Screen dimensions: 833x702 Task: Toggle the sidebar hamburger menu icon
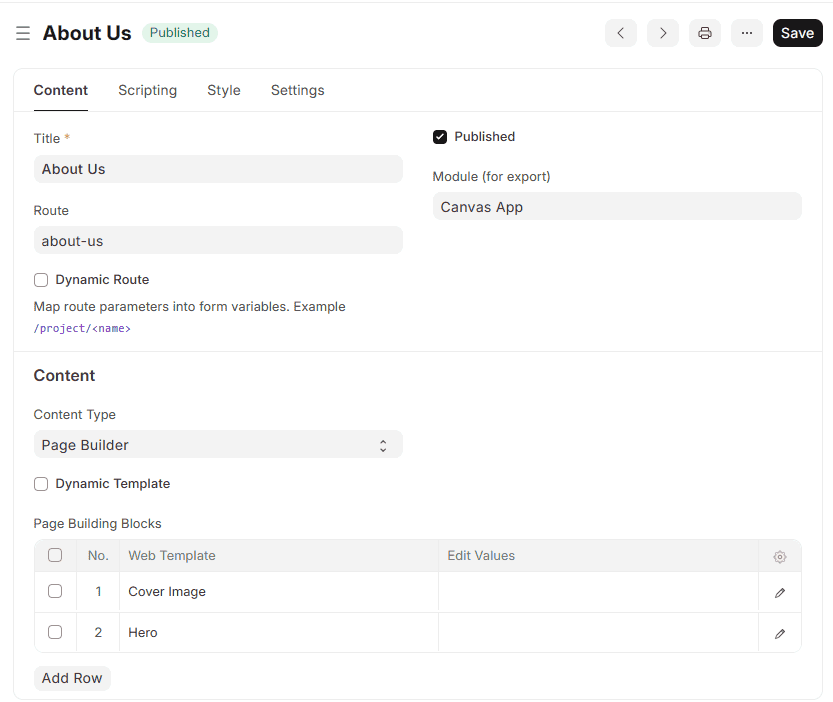(x=23, y=34)
